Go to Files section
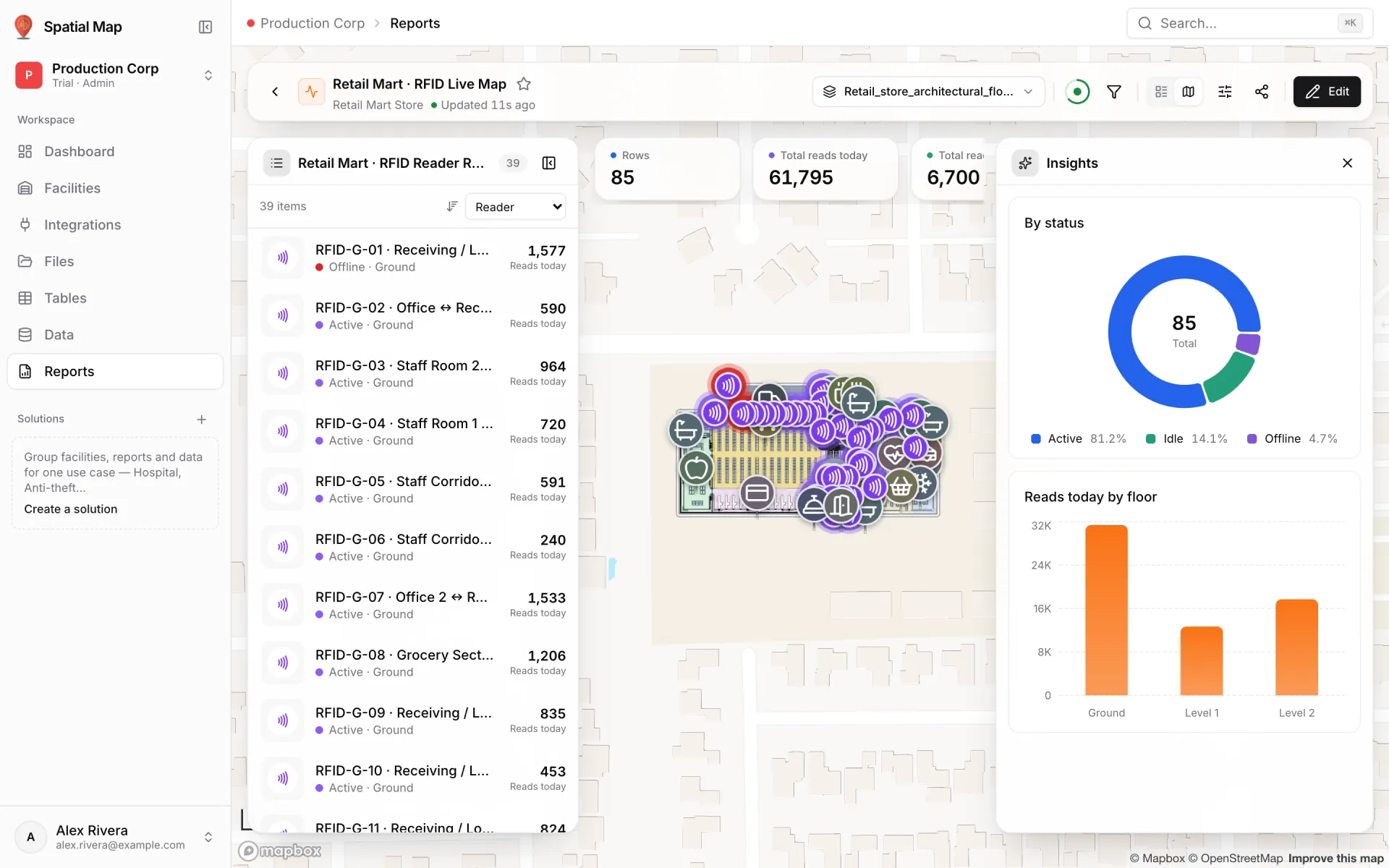The width and height of the screenshot is (1389, 868). (x=116, y=261)
